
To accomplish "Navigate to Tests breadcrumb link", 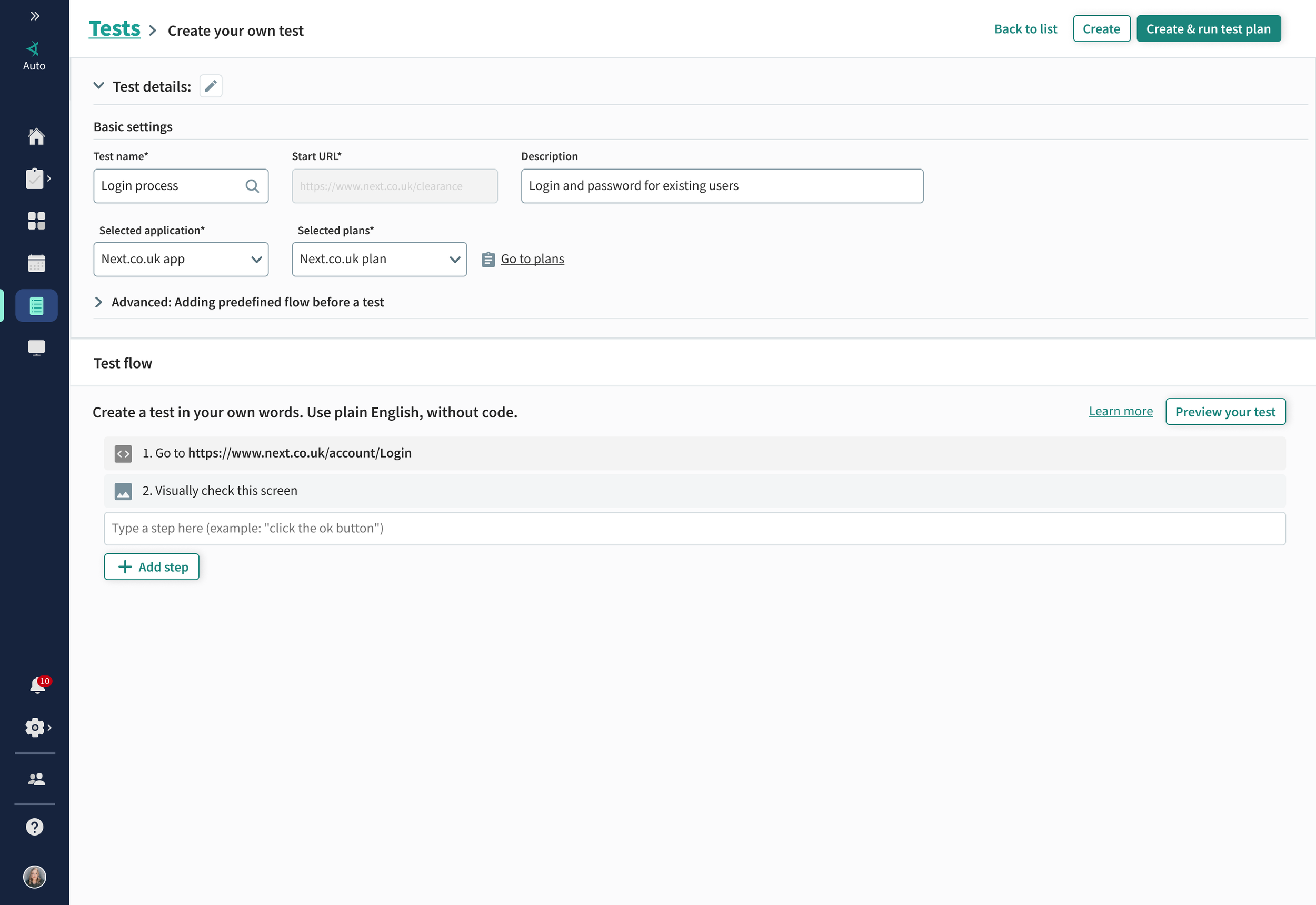I will [x=115, y=29].
